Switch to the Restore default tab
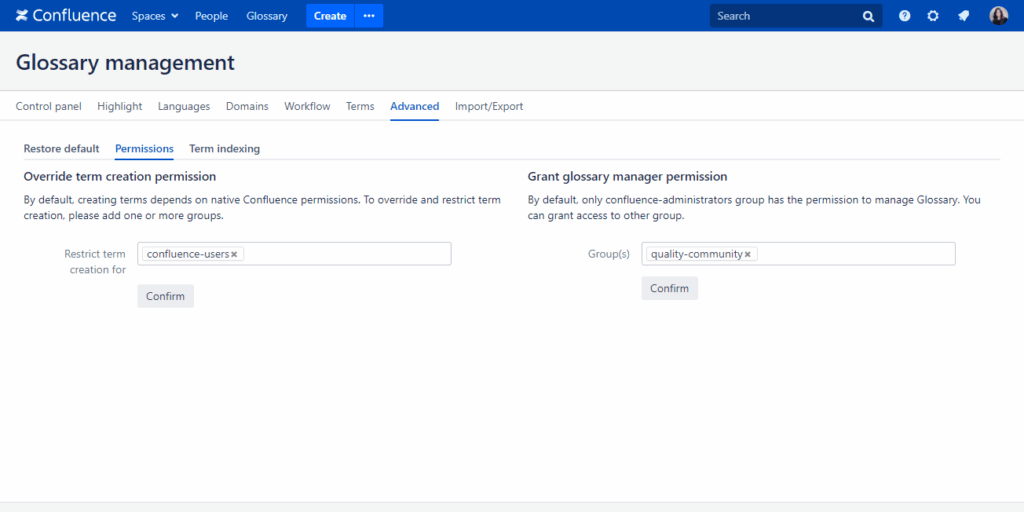Image resolution: width=1024 pixels, height=512 pixels. point(61,149)
